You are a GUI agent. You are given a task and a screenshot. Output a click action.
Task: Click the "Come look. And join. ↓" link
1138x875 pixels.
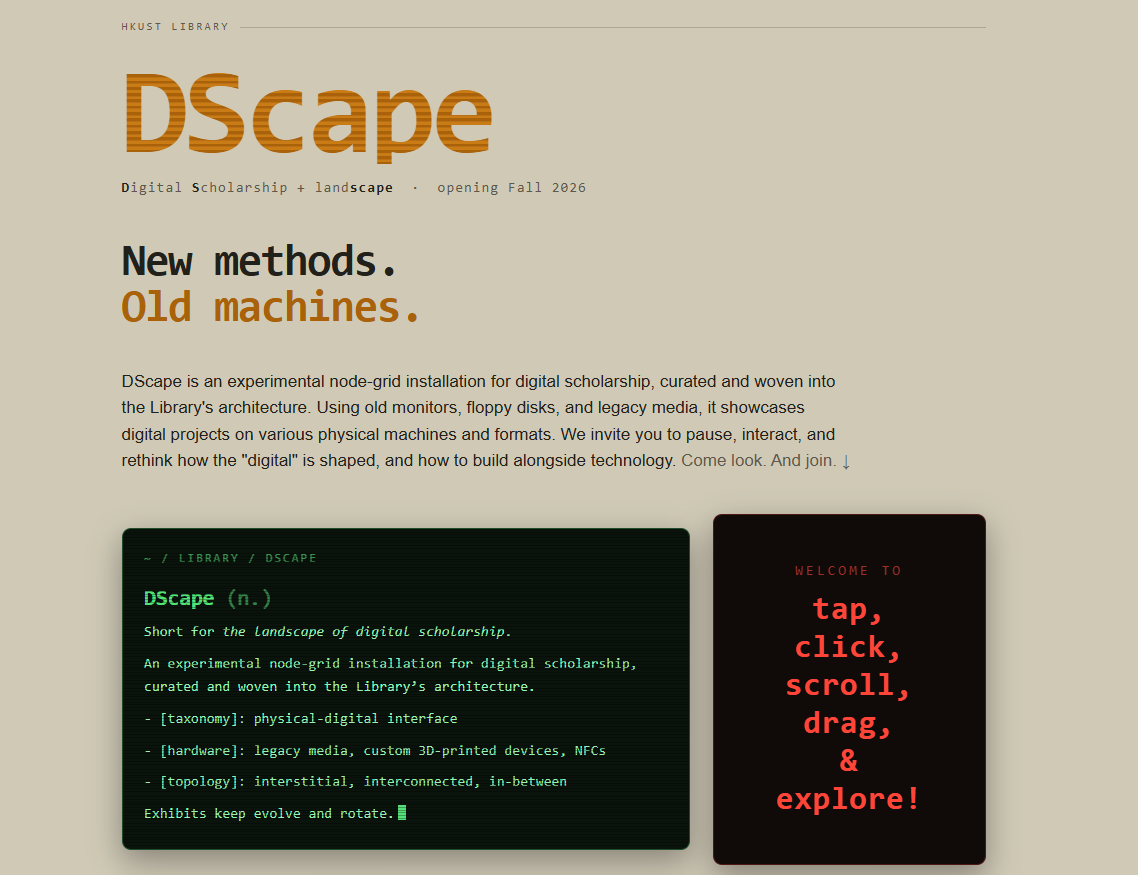(766, 461)
